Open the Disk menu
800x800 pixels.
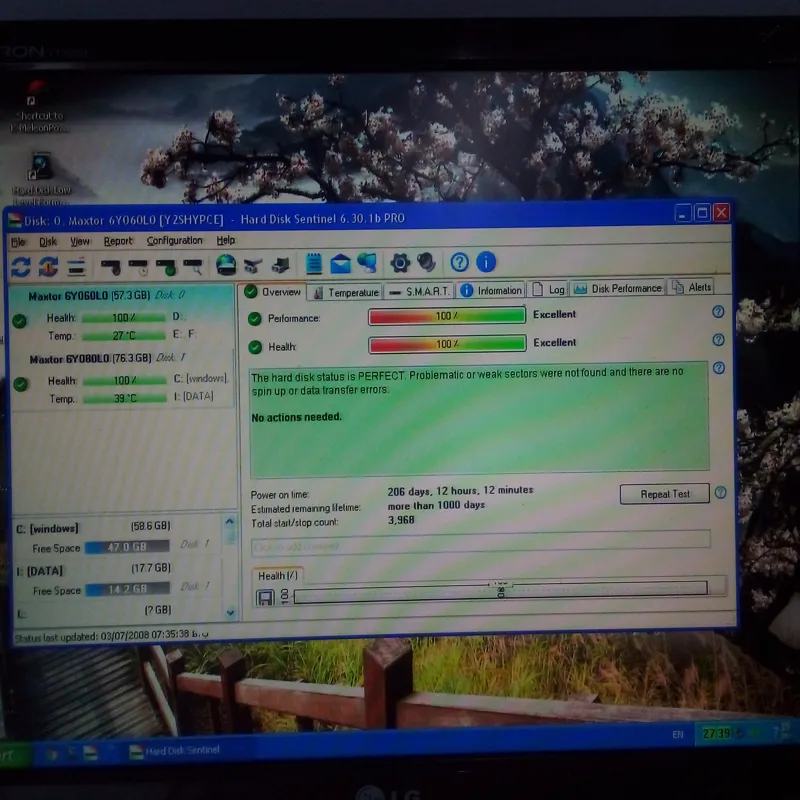click(48, 241)
